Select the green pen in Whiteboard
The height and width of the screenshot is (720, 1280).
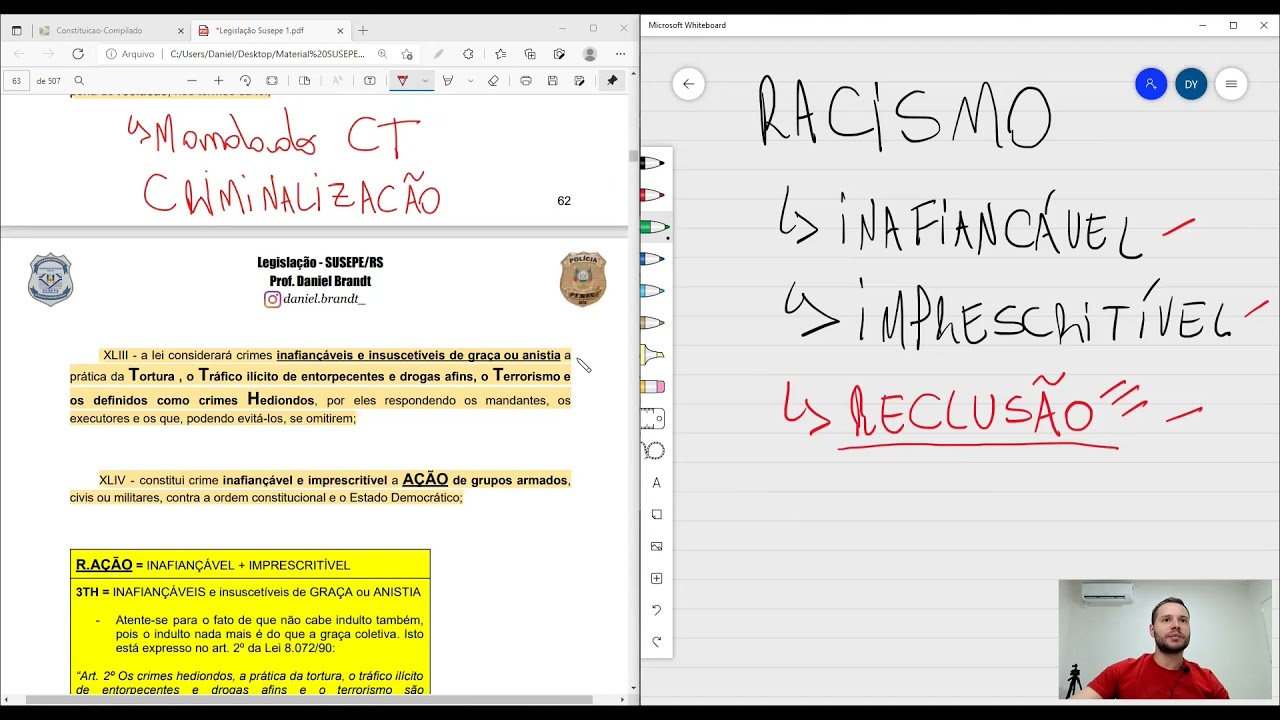pos(654,227)
